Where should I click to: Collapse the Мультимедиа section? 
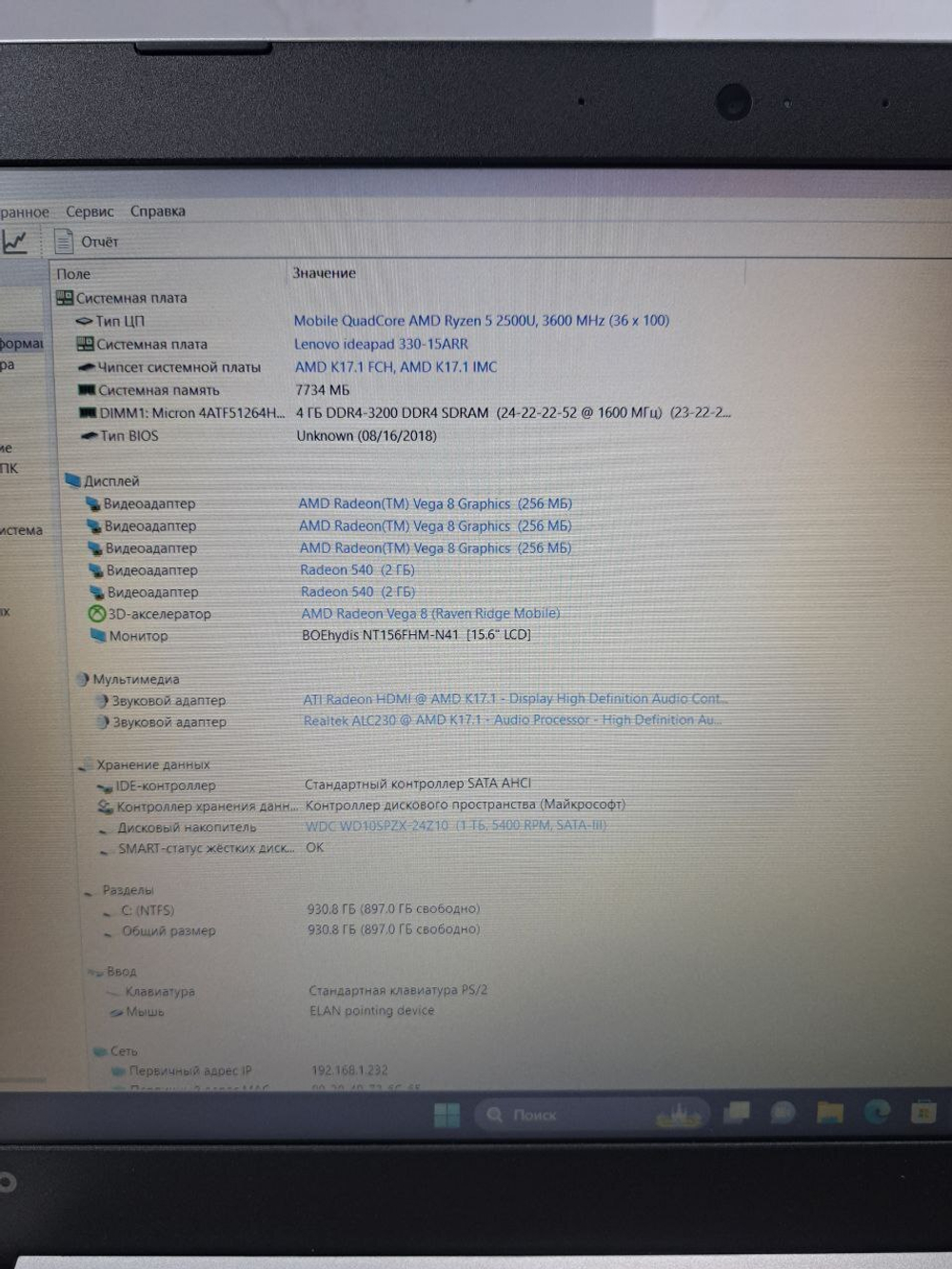click(x=81, y=679)
